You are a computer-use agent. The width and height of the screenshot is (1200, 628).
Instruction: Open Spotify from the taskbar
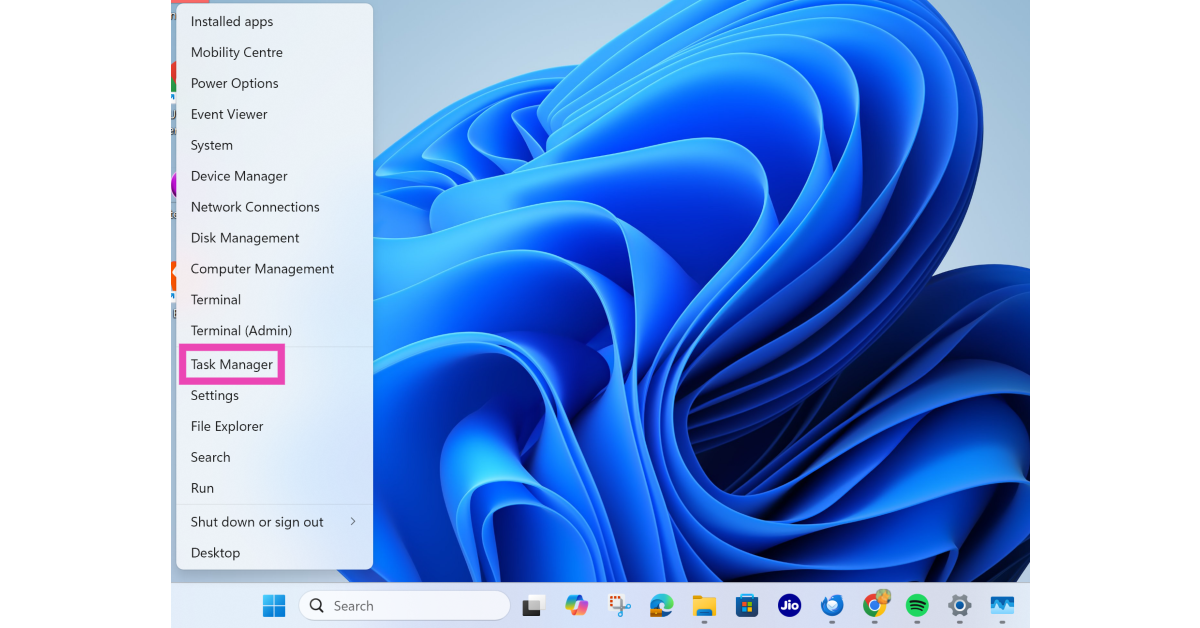click(x=917, y=606)
